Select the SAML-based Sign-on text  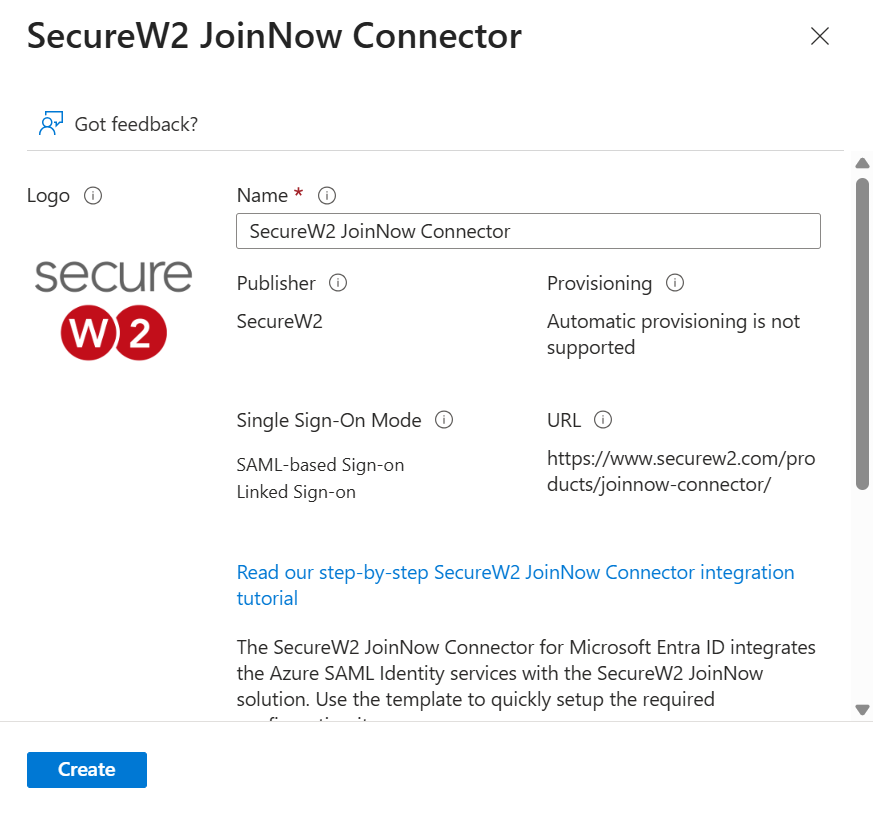click(320, 465)
